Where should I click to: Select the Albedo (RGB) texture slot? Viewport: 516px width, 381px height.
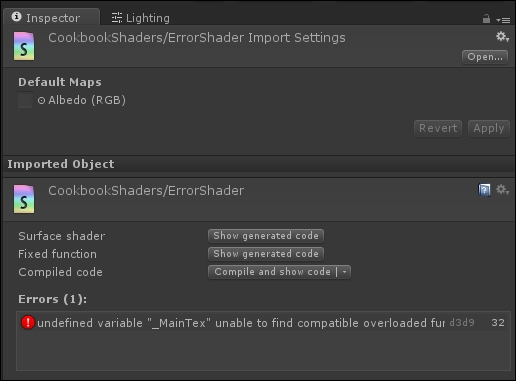tap(25, 100)
